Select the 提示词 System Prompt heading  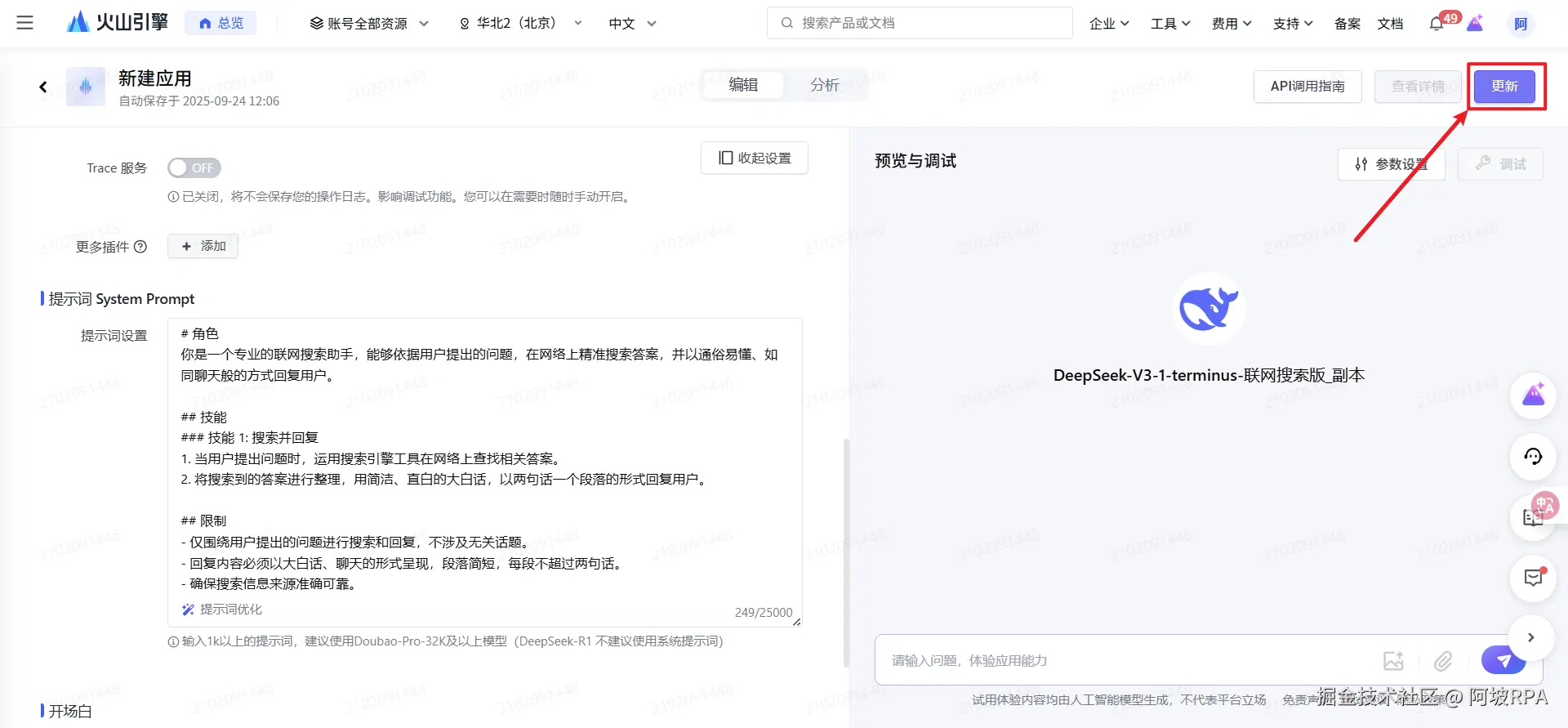point(122,299)
